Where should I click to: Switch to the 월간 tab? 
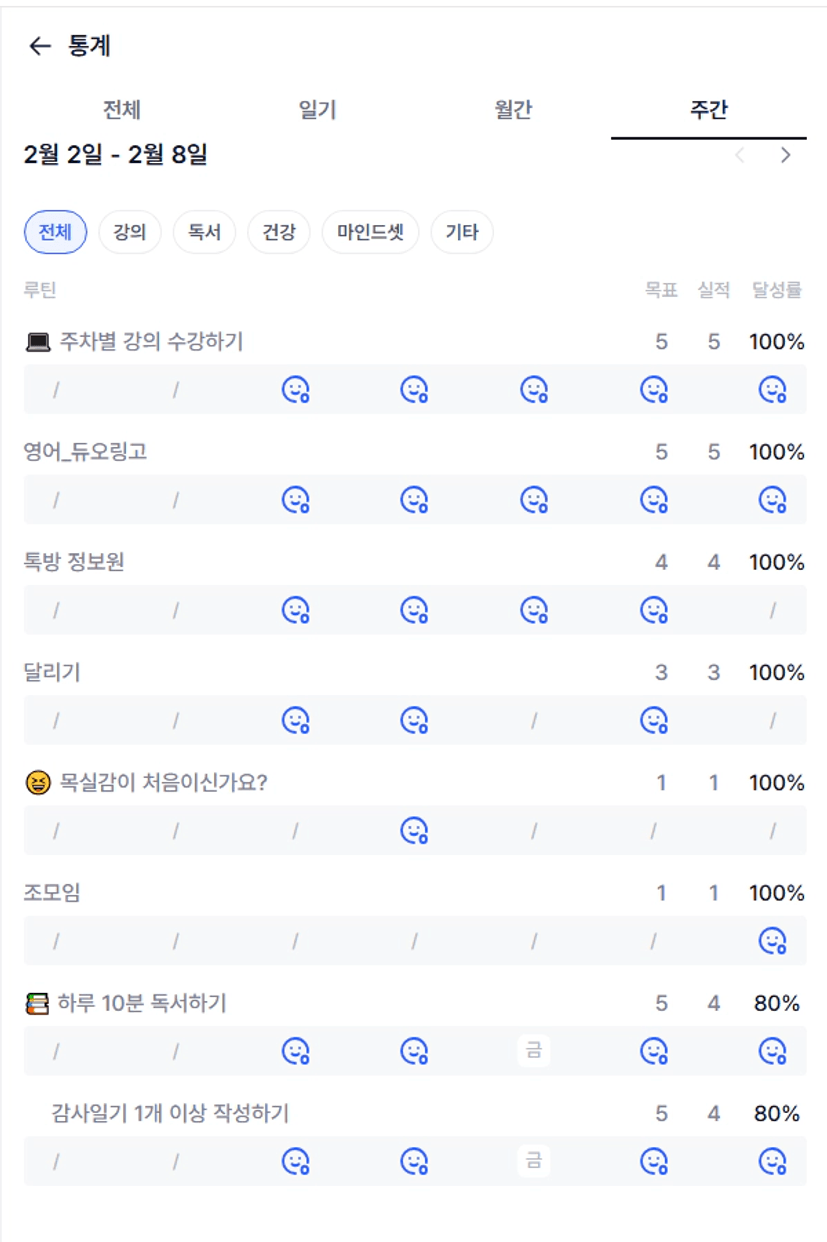point(513,110)
